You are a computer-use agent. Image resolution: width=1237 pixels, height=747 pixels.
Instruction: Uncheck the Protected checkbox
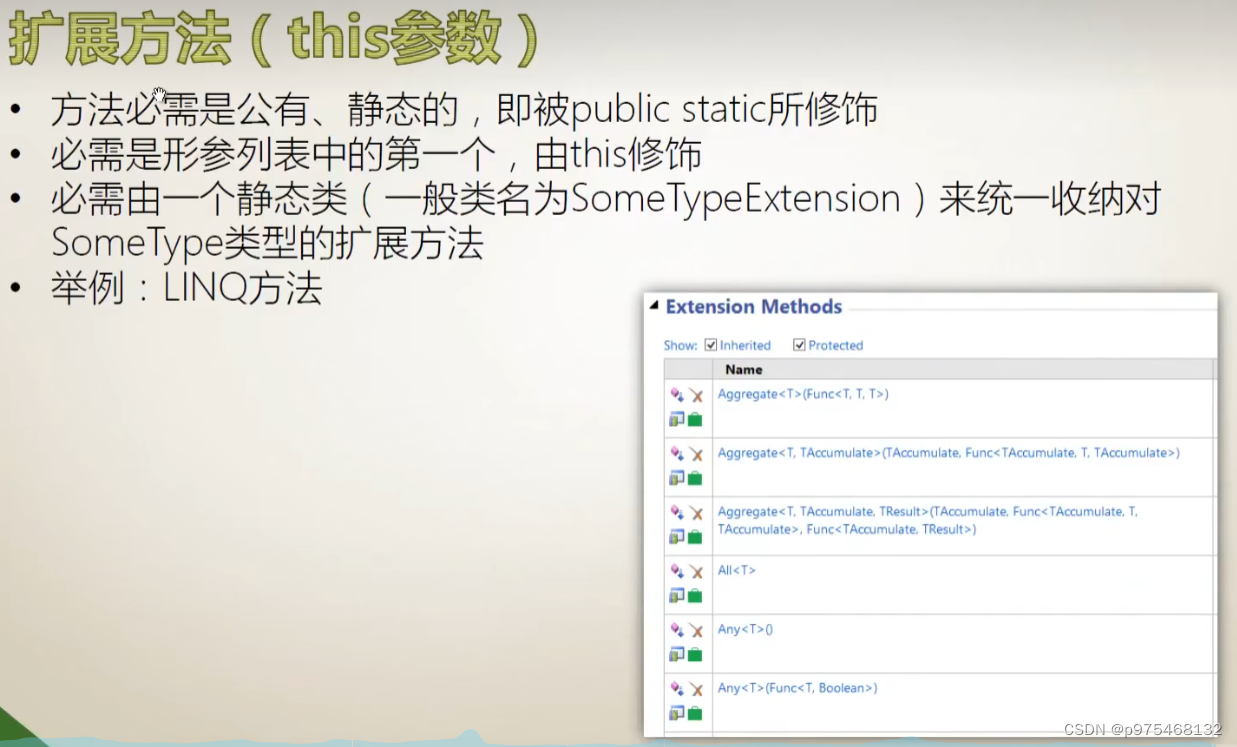[x=799, y=345]
